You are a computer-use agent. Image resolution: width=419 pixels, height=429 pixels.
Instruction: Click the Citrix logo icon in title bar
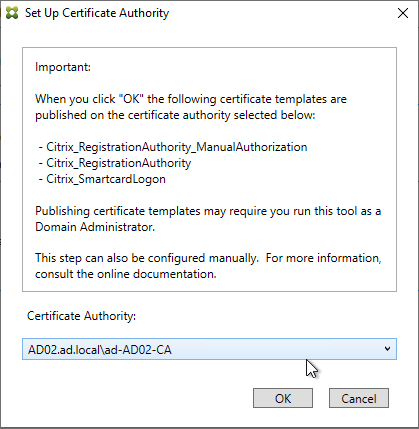pos(12,13)
